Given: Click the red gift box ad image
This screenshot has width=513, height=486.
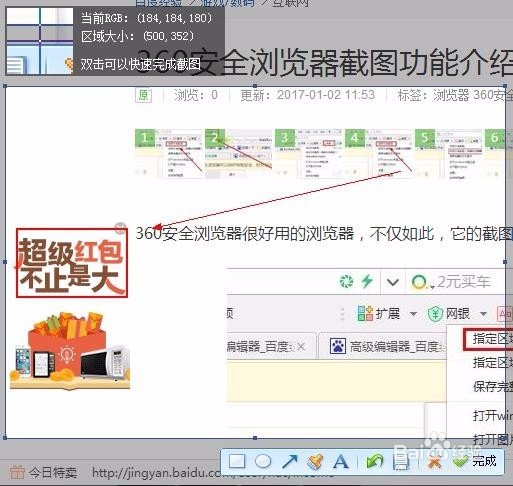Looking at the screenshot, I should [70, 350].
